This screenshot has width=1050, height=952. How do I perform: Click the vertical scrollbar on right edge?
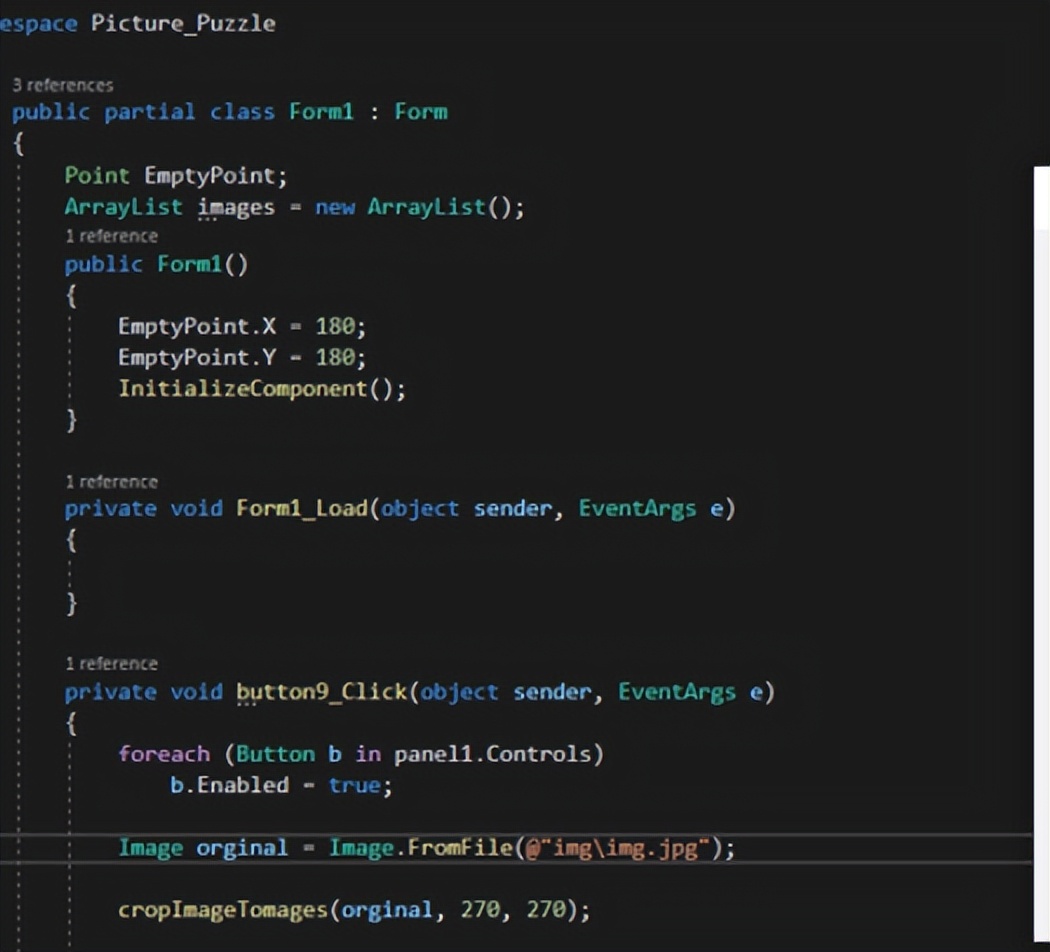[1041, 500]
